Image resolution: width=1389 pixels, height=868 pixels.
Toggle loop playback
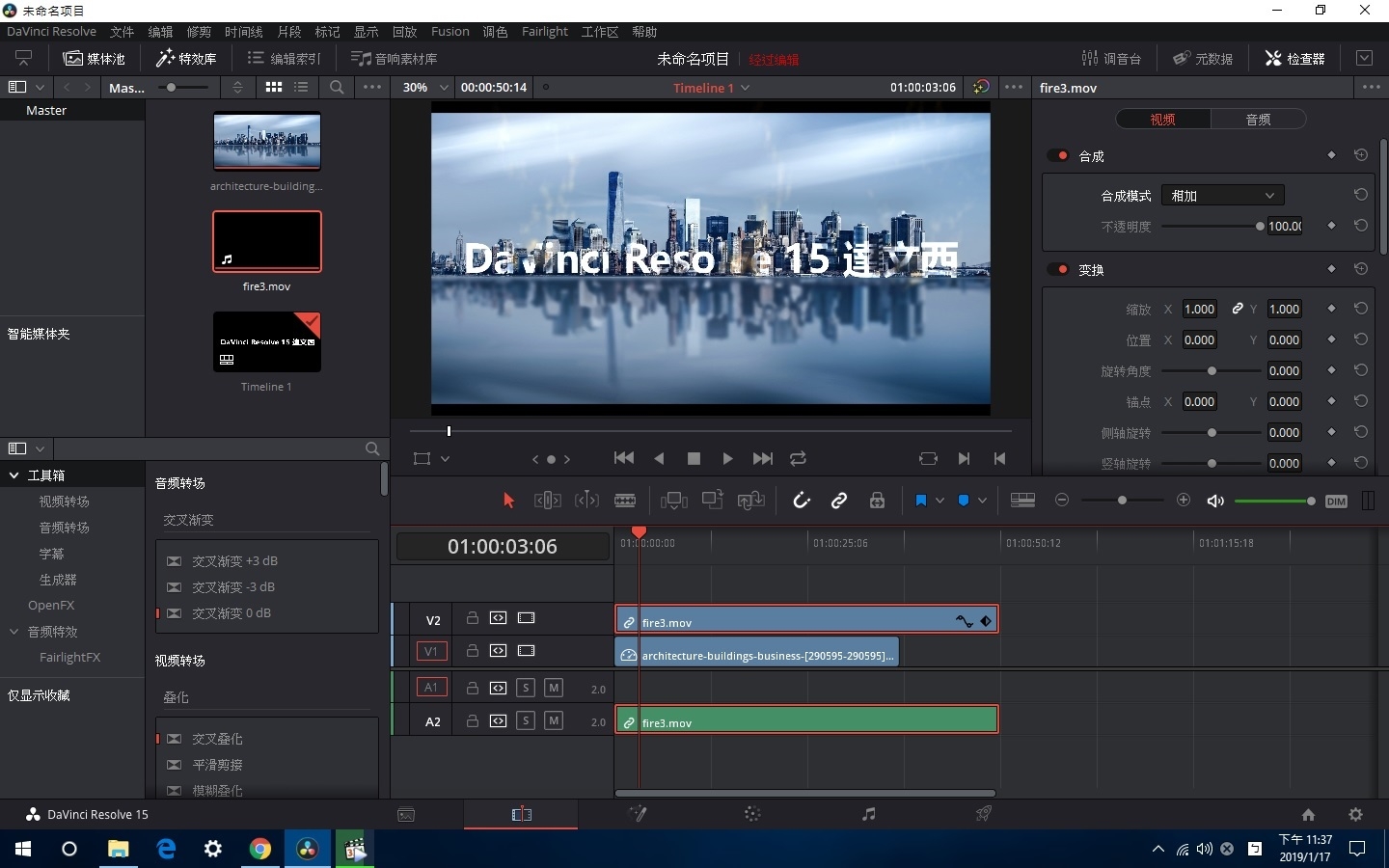(798, 459)
